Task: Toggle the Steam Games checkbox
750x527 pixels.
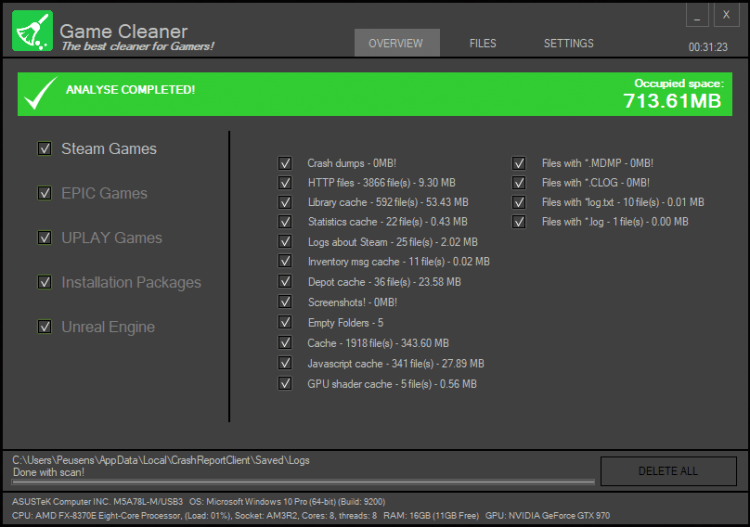Action: 44,149
